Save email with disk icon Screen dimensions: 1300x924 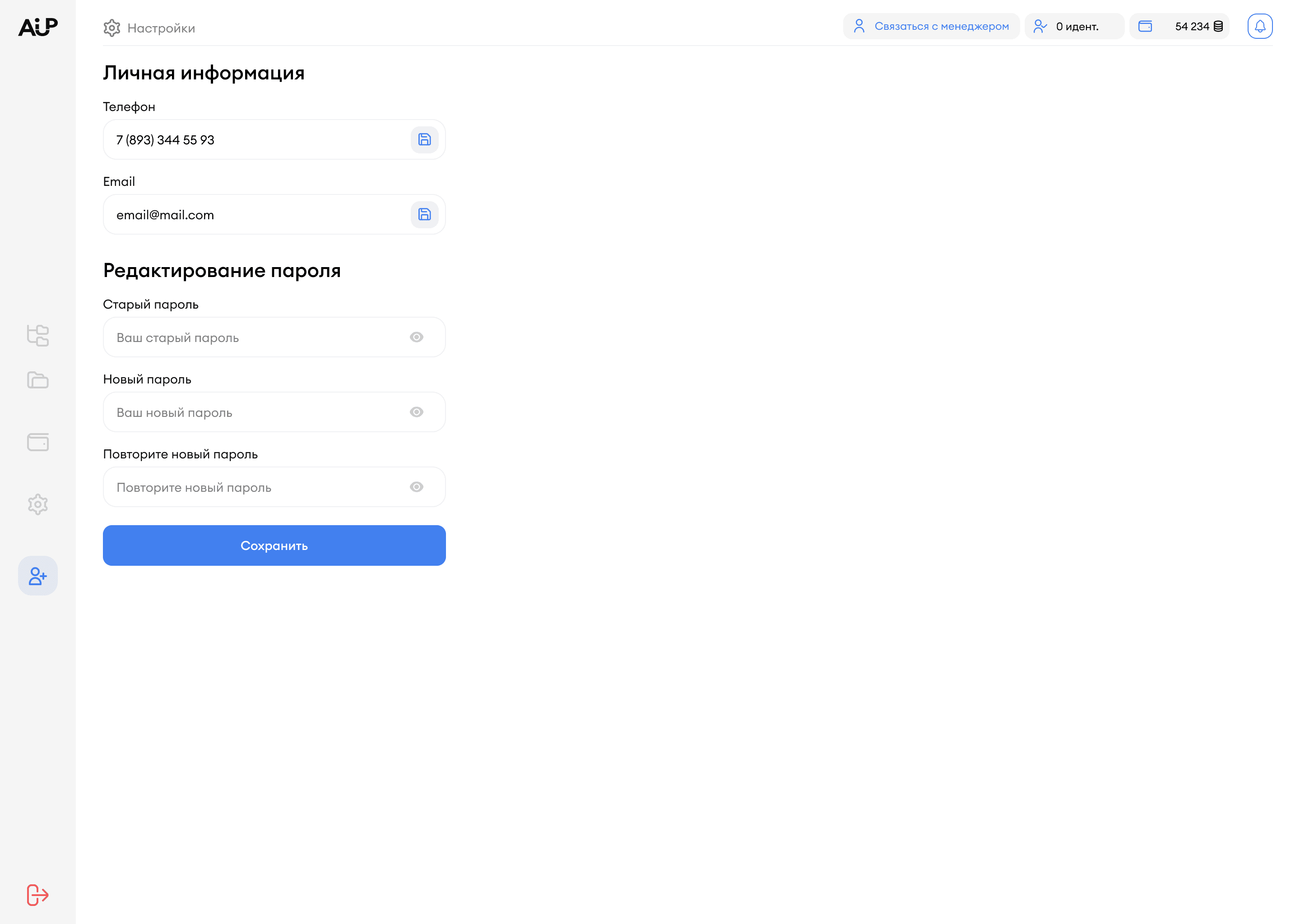pyautogui.click(x=424, y=214)
